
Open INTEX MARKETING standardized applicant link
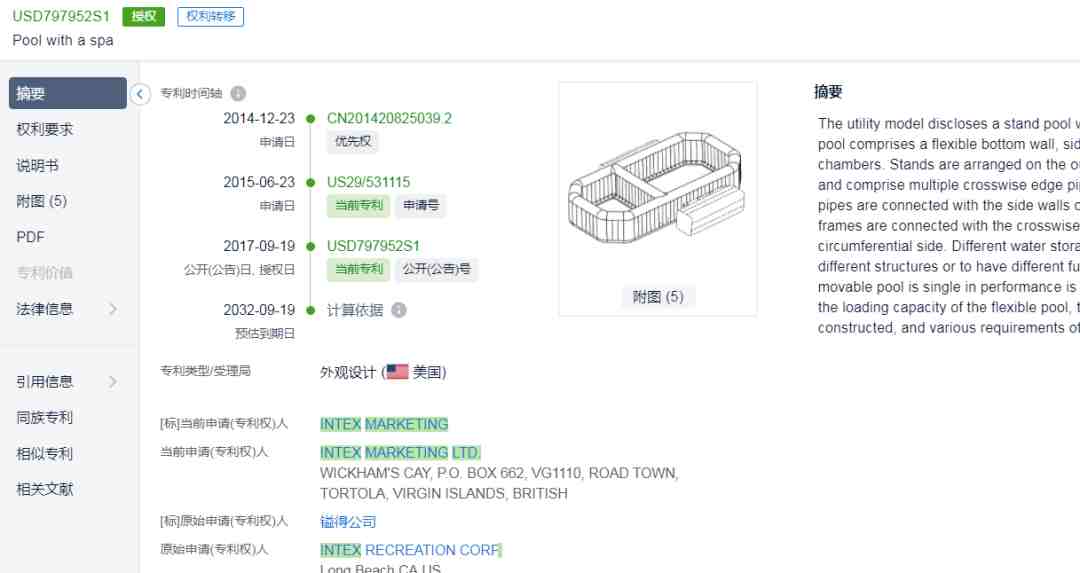tap(384, 424)
